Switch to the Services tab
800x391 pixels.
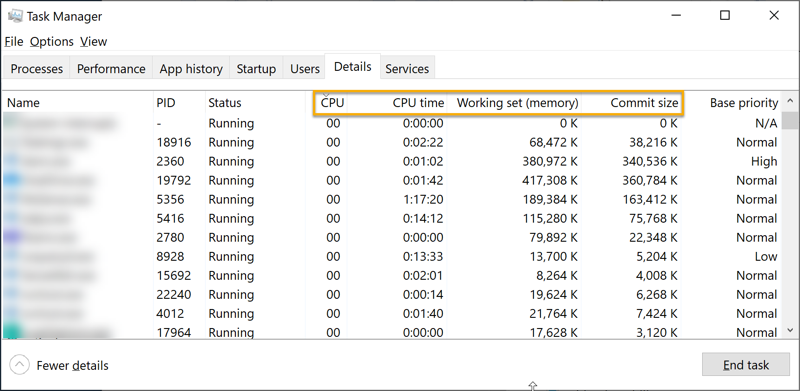point(407,69)
